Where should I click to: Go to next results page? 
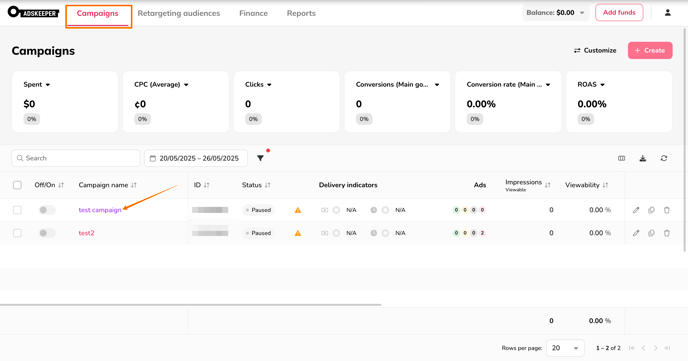tap(656, 348)
